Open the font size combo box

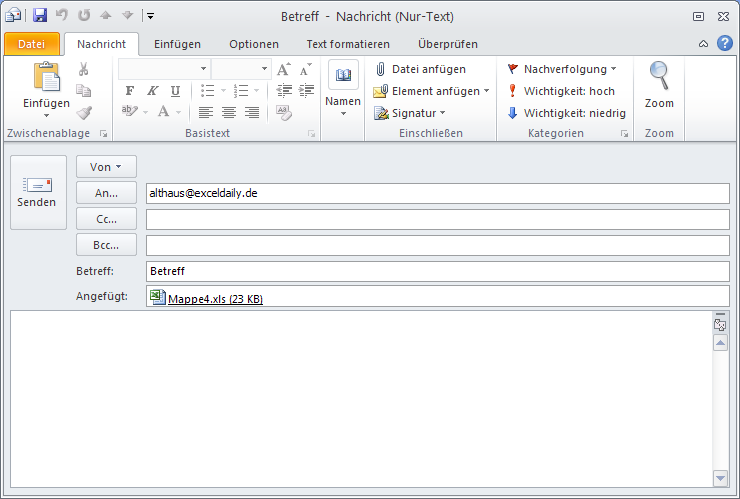click(x=241, y=69)
